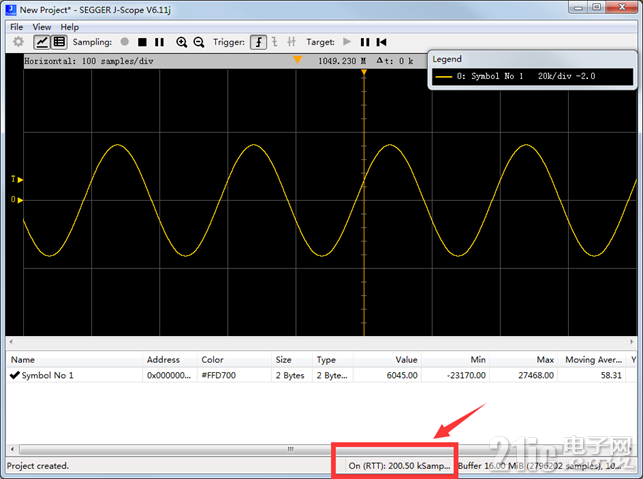
Task: Sort by the Max column
Action: [523, 360]
